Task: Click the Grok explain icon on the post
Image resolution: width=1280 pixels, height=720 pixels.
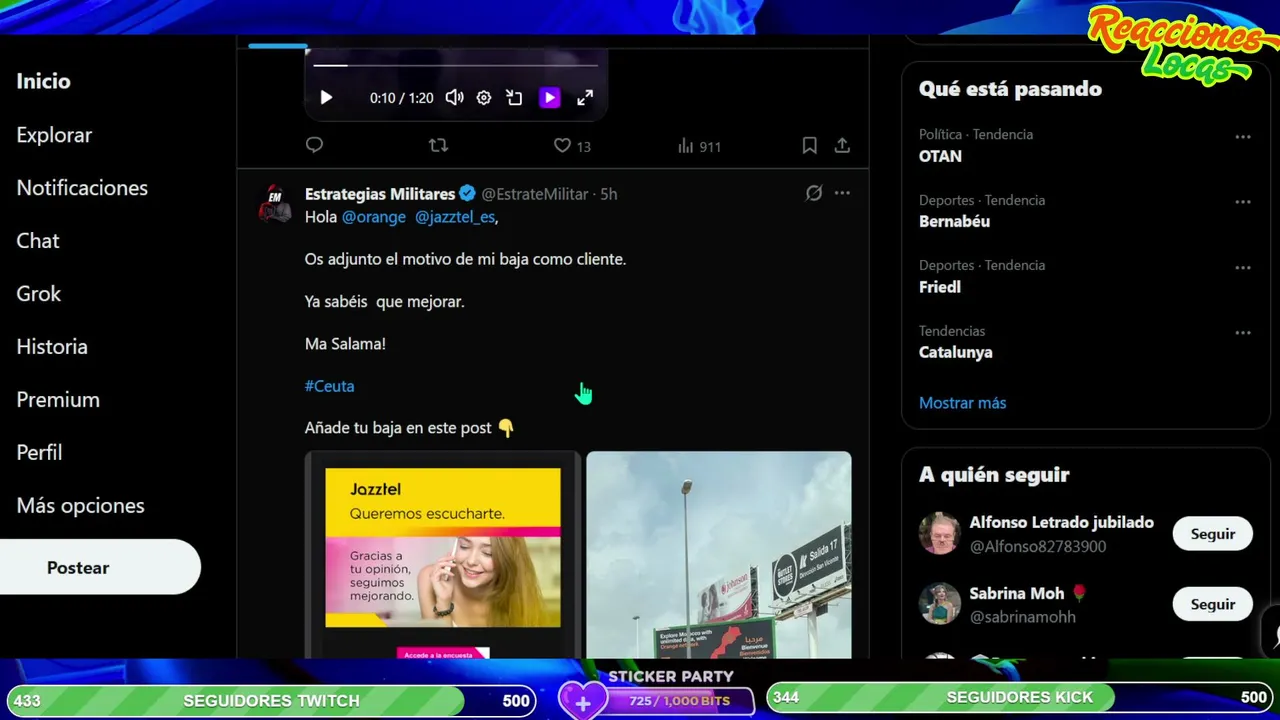Action: (814, 193)
